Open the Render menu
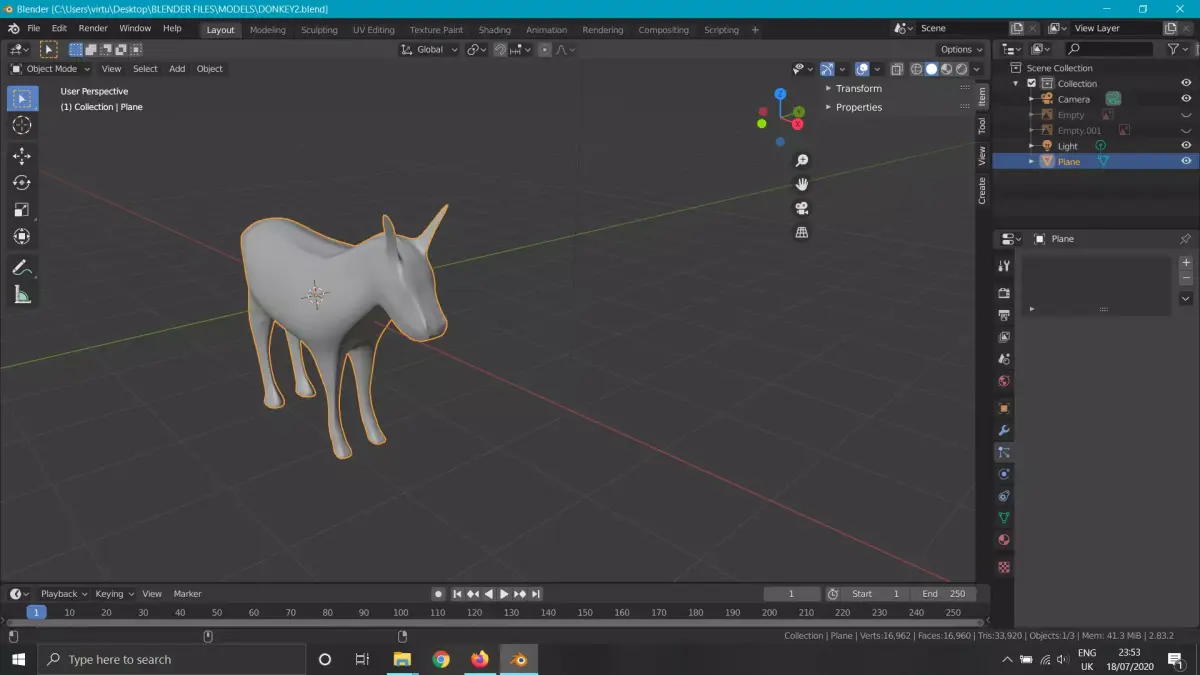Image resolution: width=1200 pixels, height=675 pixels. click(93, 28)
